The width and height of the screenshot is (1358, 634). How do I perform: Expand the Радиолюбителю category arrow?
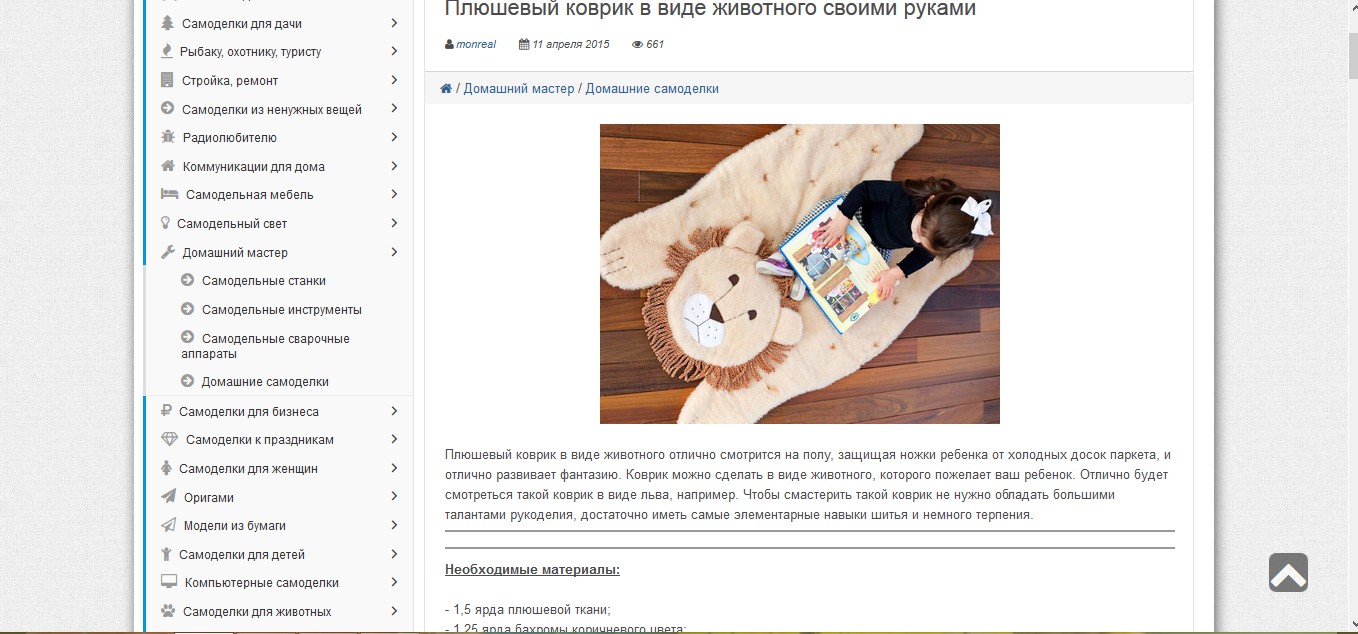point(394,137)
